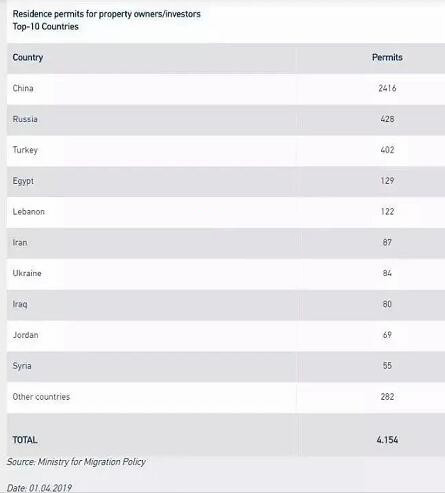Click the 122 value for Lebanon
The width and height of the screenshot is (445, 493).
tap(387, 212)
